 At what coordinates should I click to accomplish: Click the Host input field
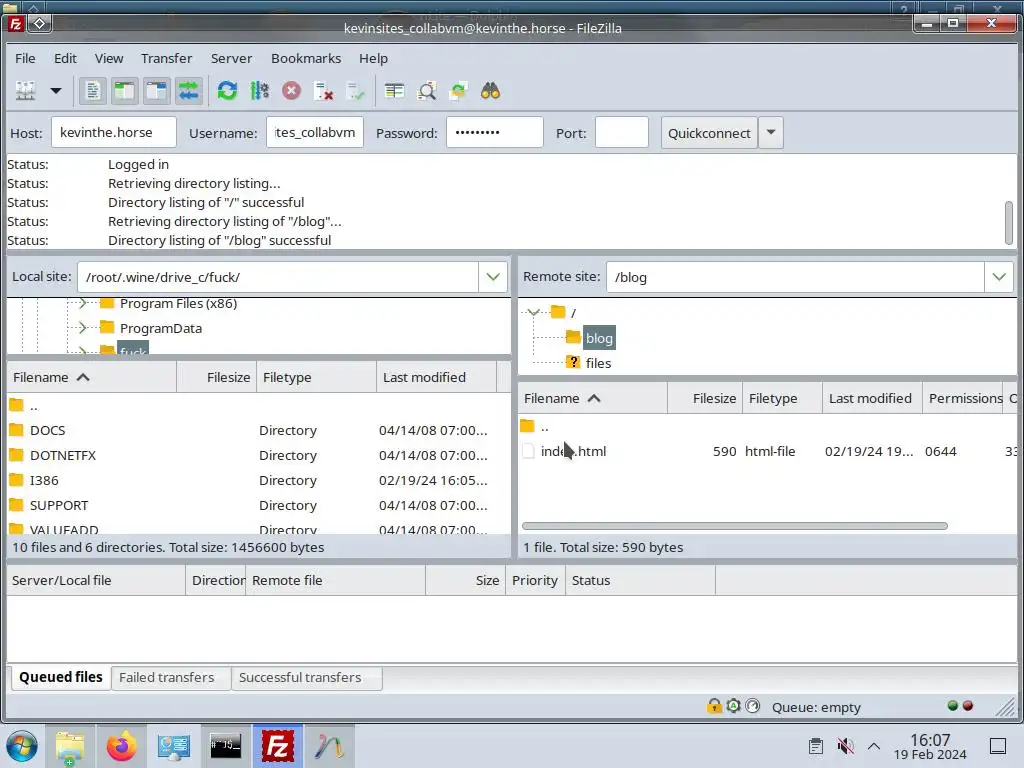point(114,133)
